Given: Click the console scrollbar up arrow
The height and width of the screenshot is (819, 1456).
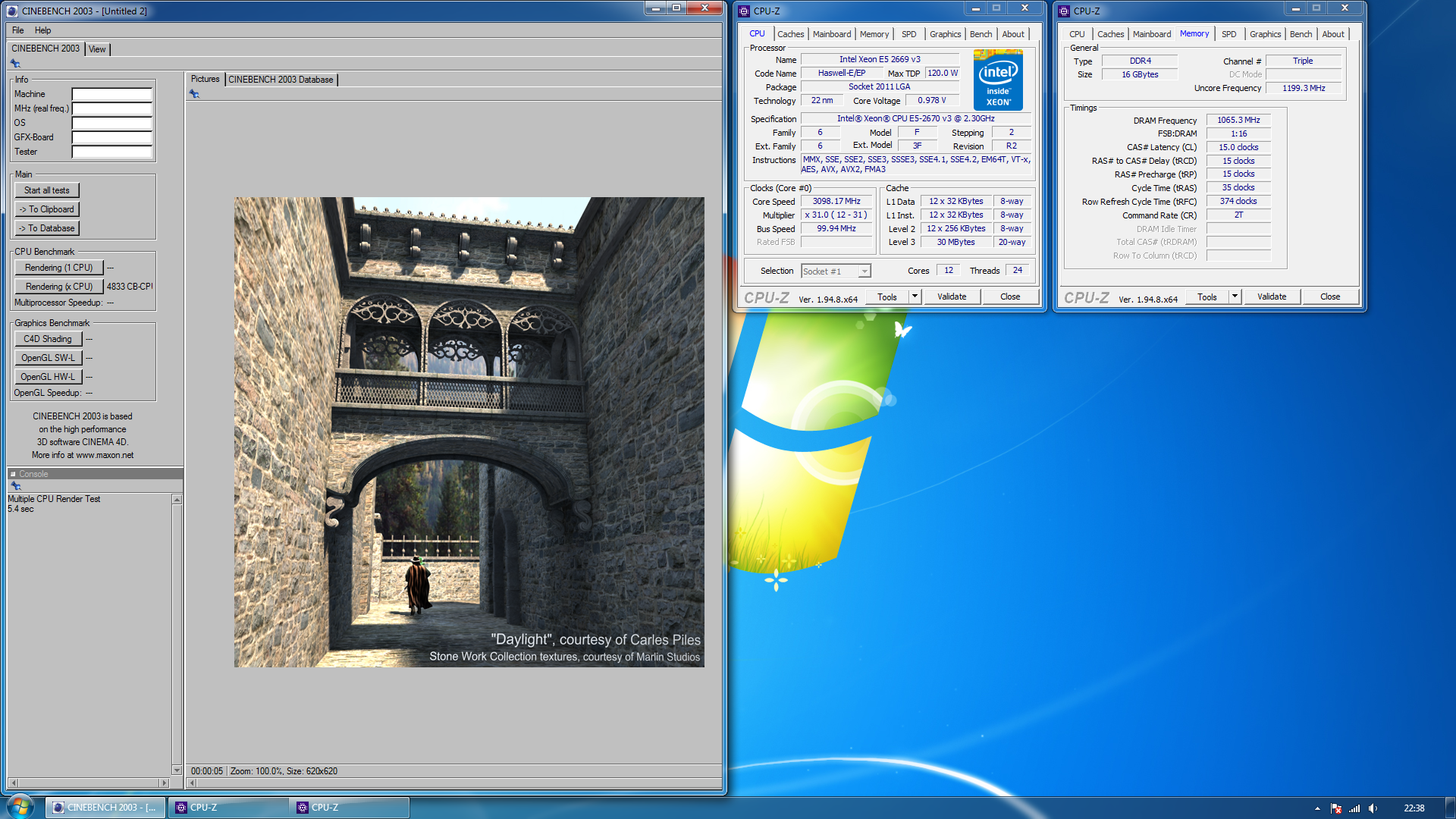Looking at the screenshot, I should 177,500.
